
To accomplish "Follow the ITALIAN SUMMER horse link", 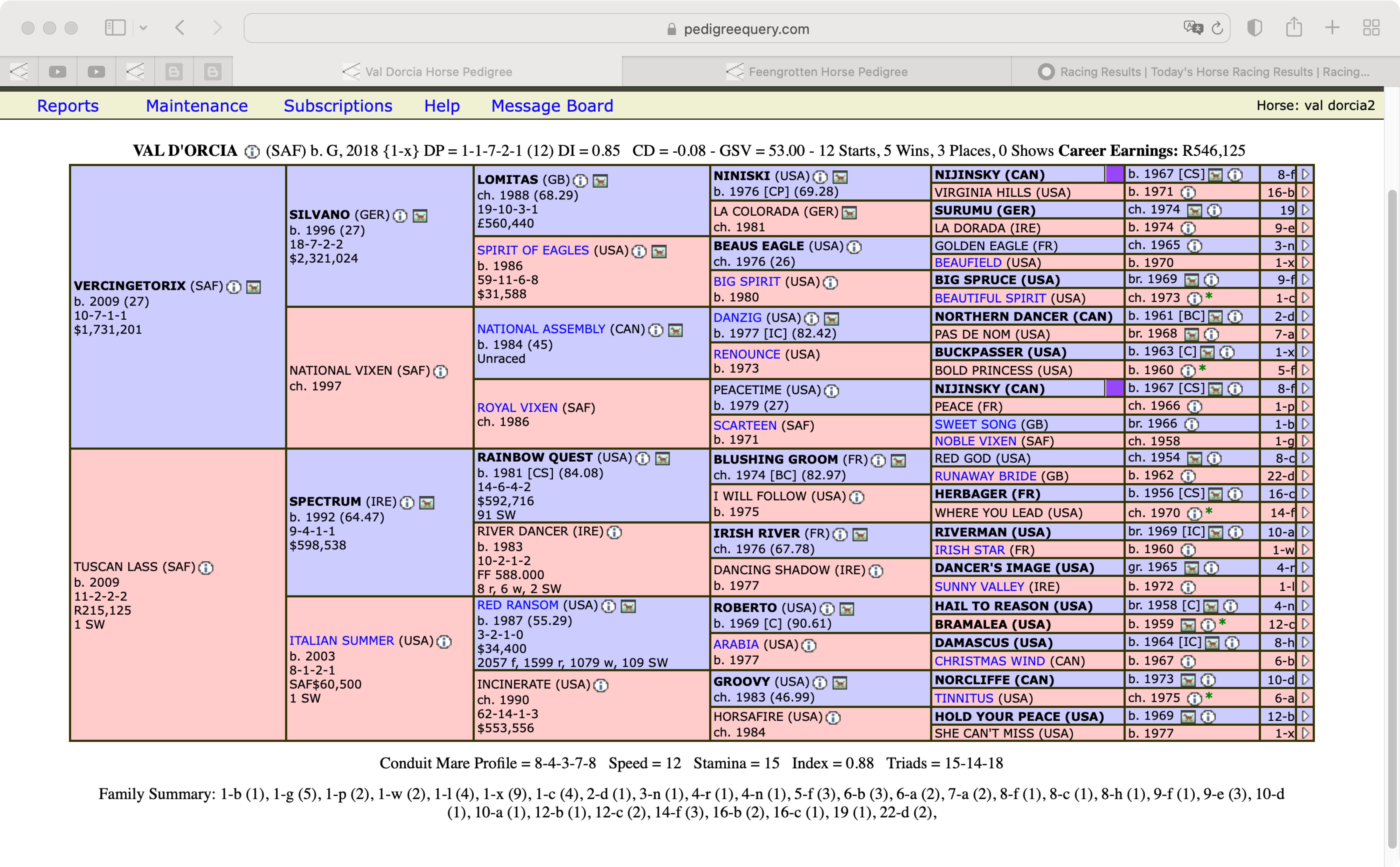I will point(341,641).
